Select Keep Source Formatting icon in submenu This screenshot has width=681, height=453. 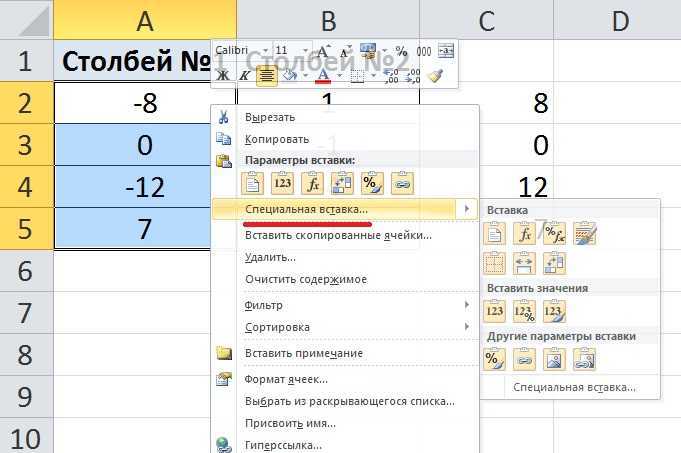pos(584,233)
